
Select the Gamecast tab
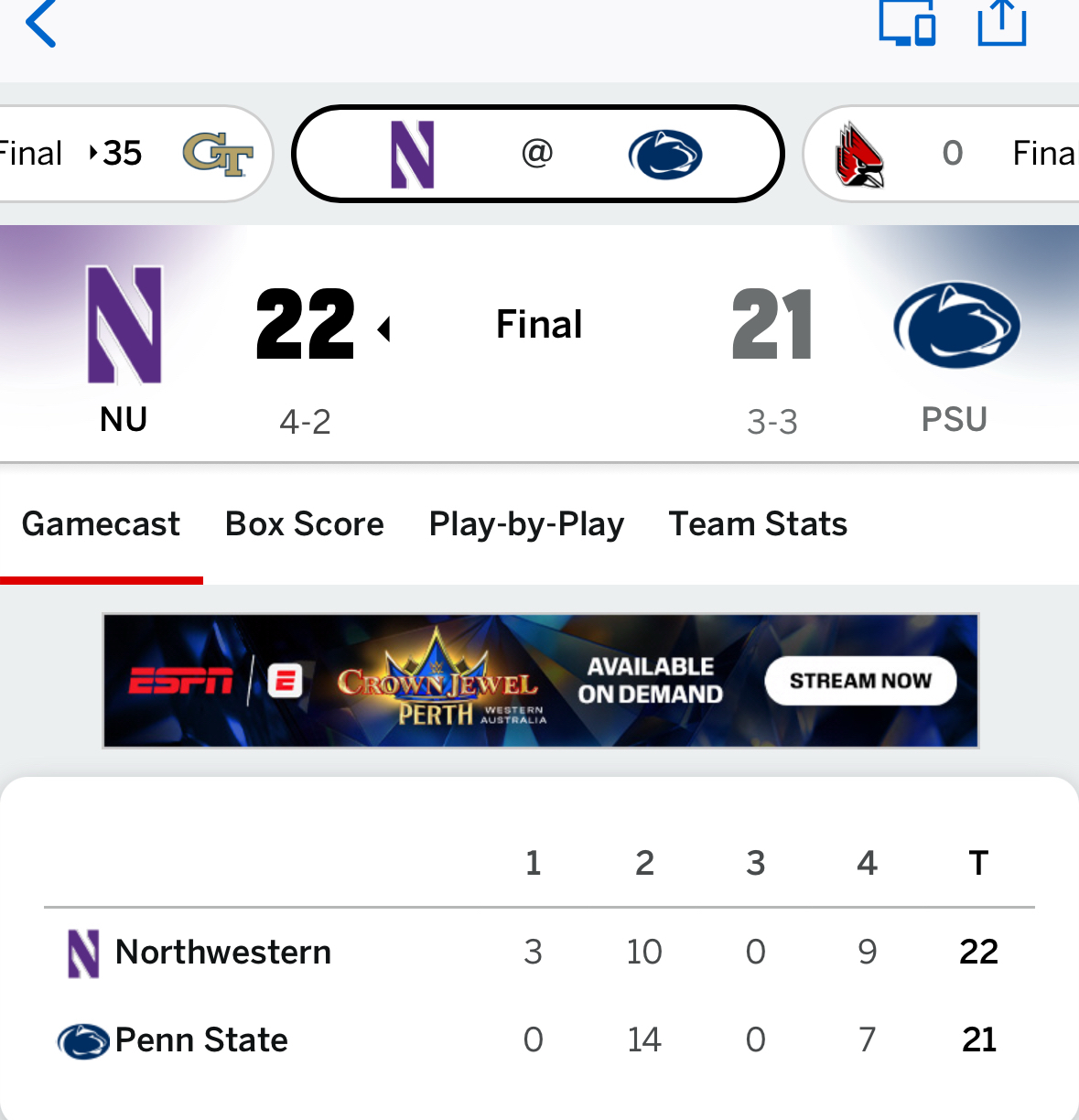101,524
